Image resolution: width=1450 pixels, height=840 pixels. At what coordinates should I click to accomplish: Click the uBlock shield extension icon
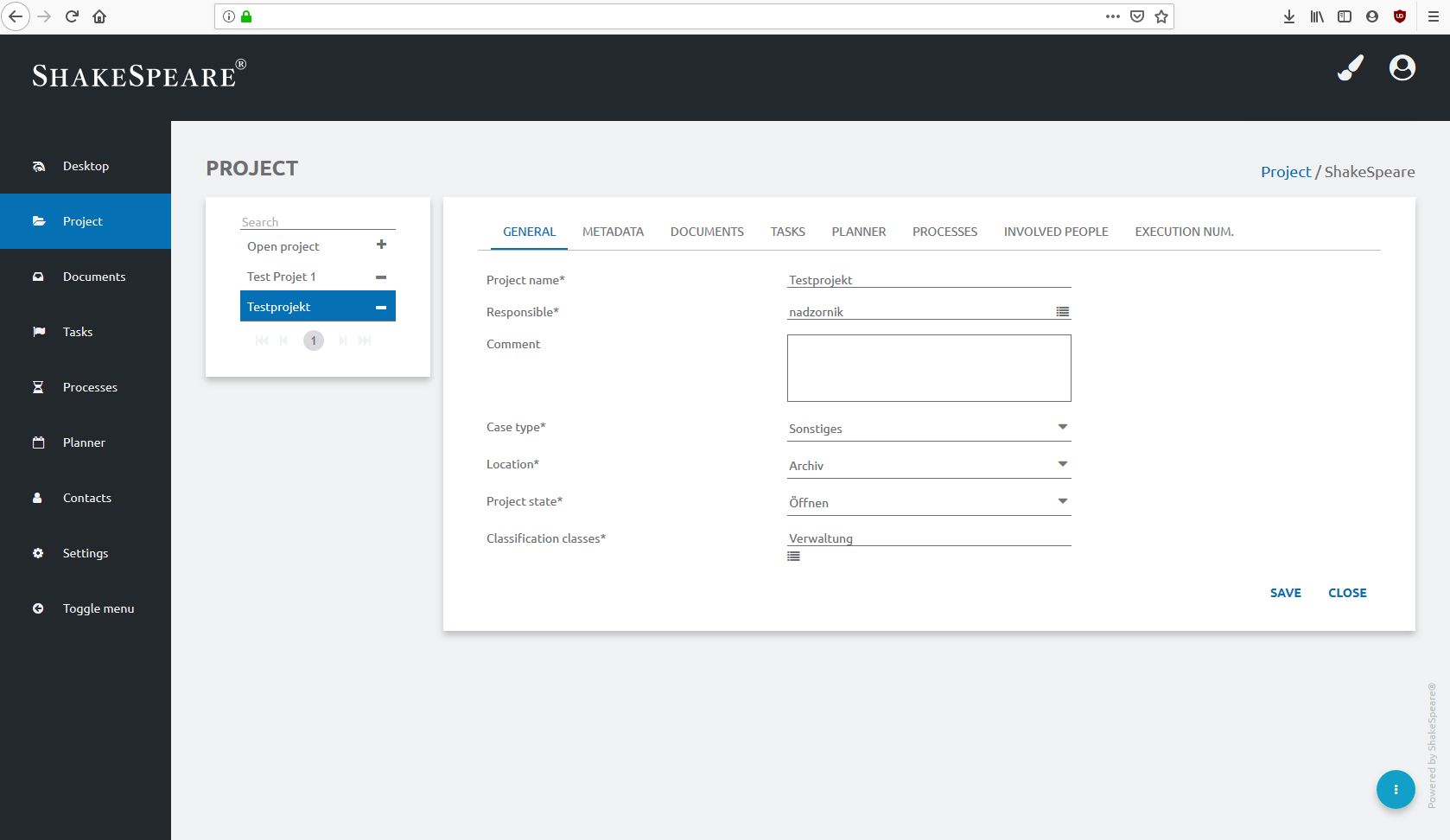tap(1400, 16)
